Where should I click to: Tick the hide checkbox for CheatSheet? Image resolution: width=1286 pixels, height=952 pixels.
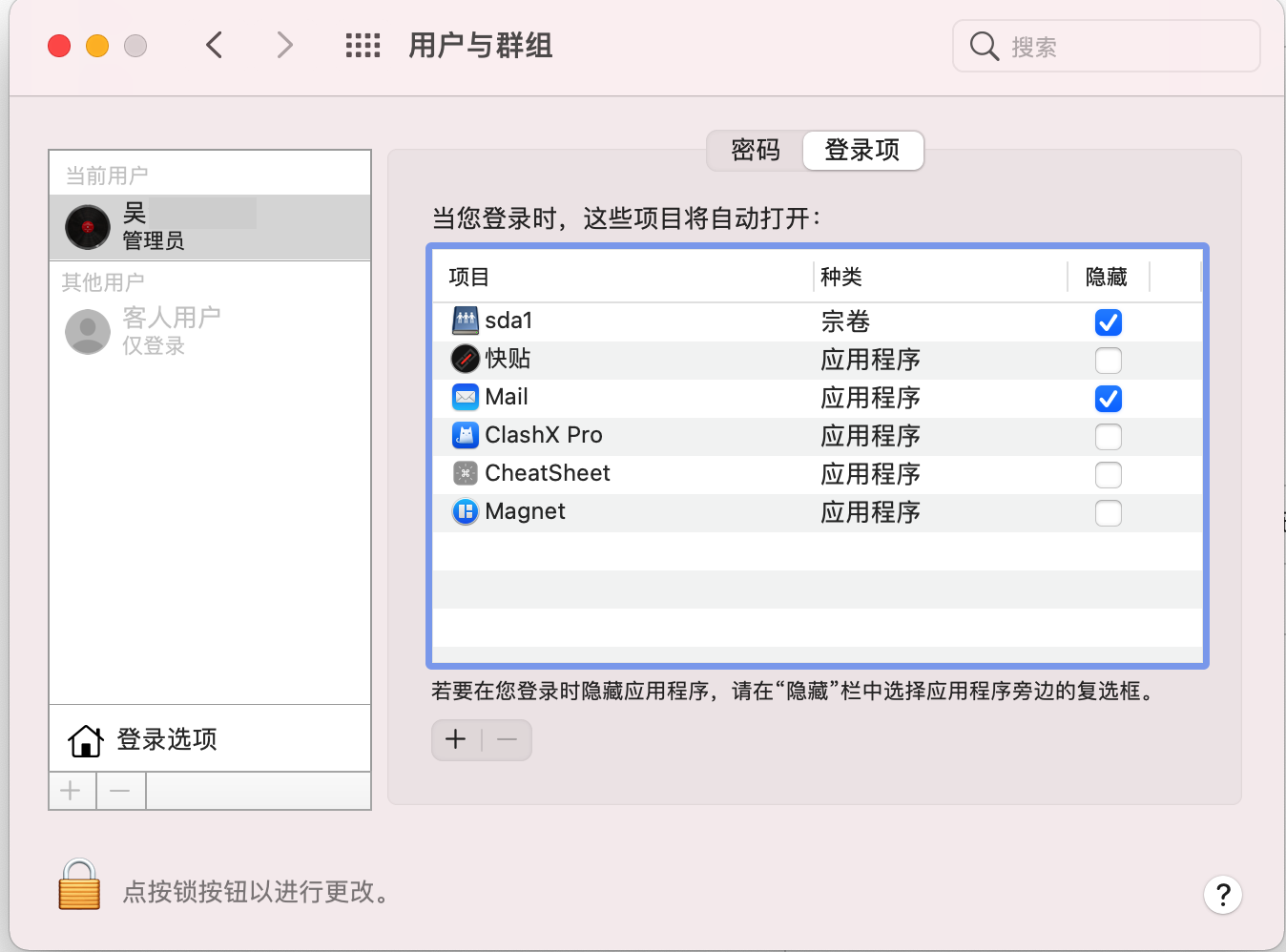click(1109, 475)
